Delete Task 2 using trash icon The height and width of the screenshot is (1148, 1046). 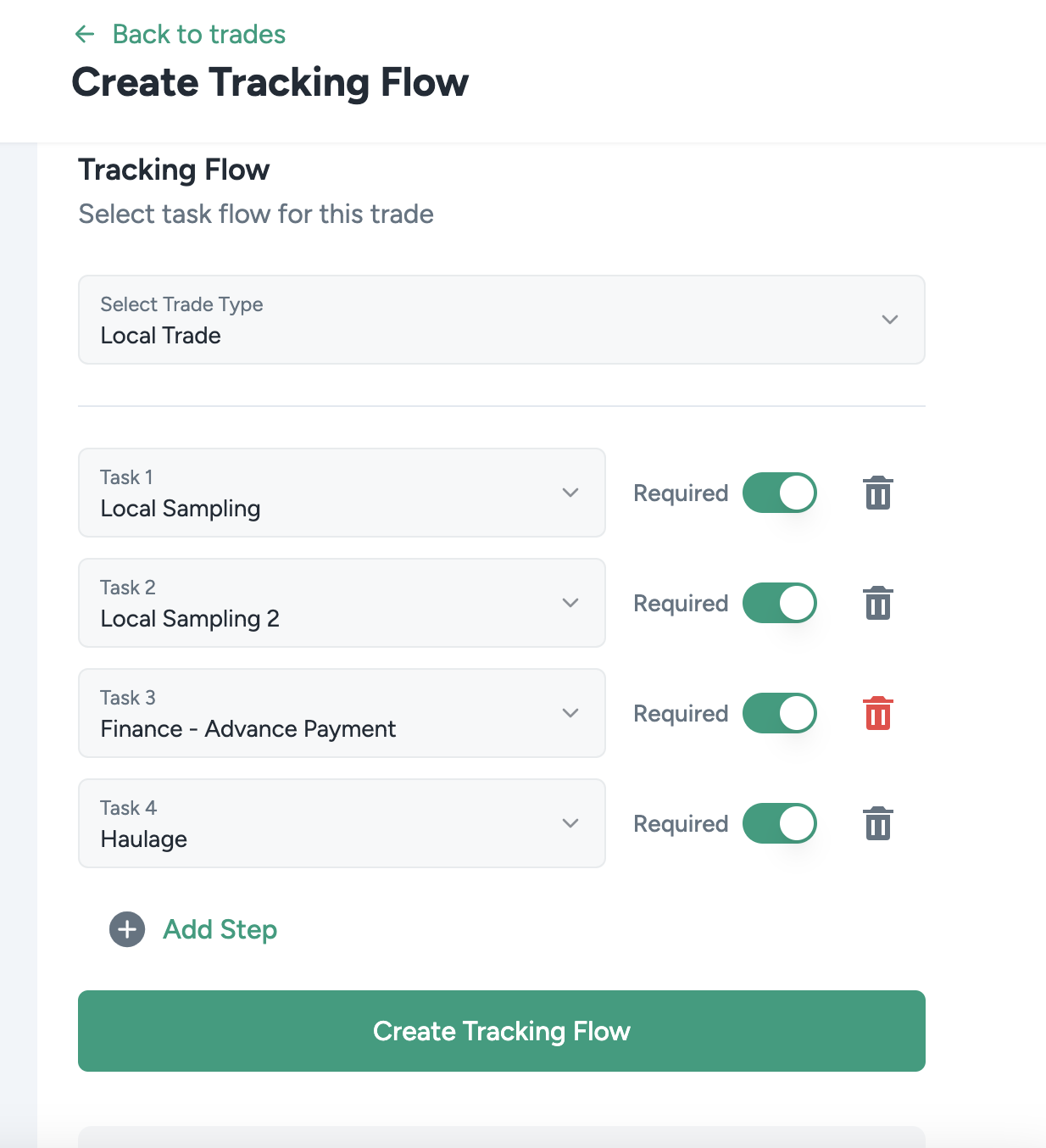coord(878,603)
